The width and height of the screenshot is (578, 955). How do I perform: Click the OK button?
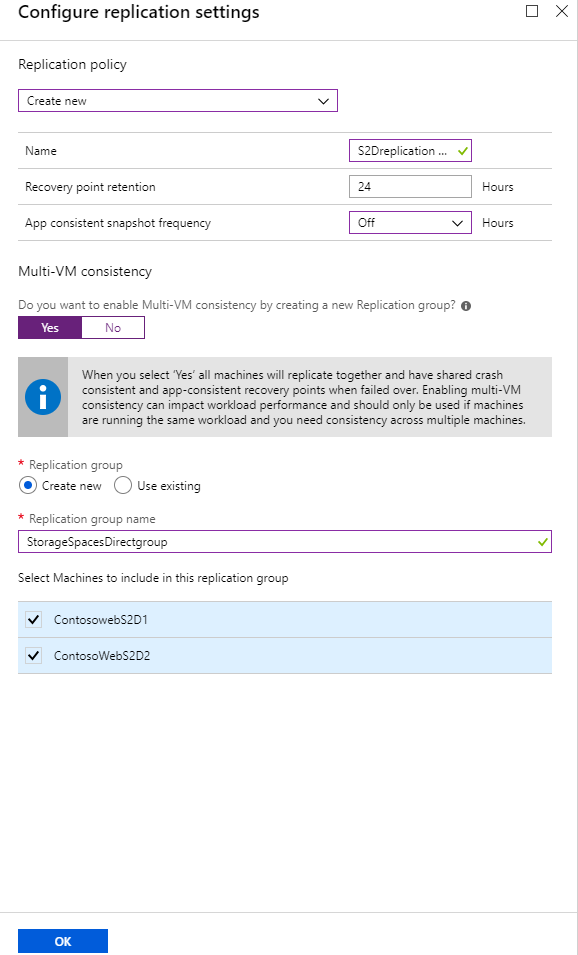tap(63, 940)
